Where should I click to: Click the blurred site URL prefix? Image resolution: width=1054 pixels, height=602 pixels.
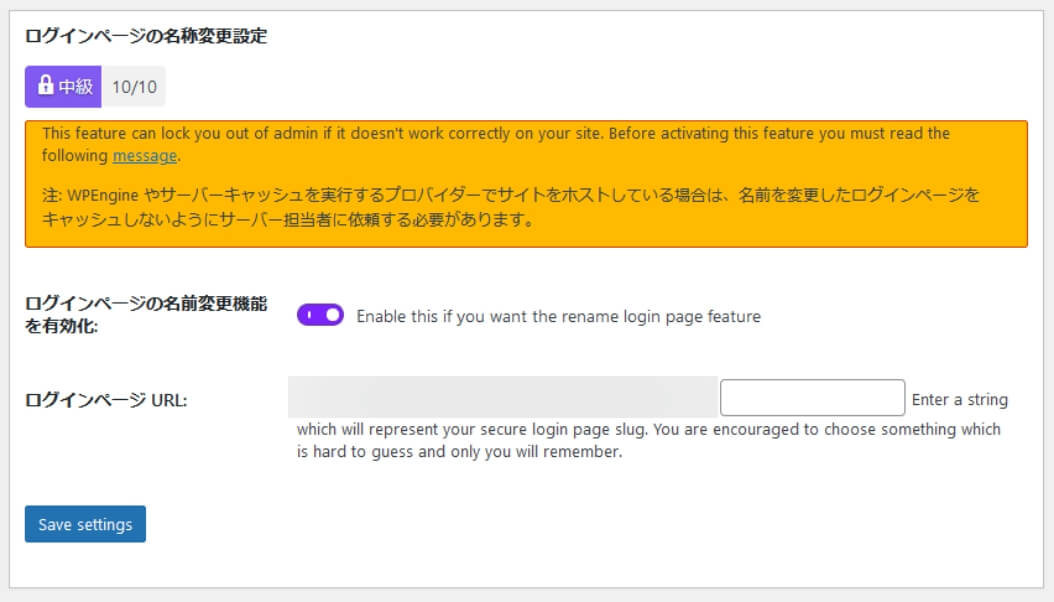[x=502, y=397]
